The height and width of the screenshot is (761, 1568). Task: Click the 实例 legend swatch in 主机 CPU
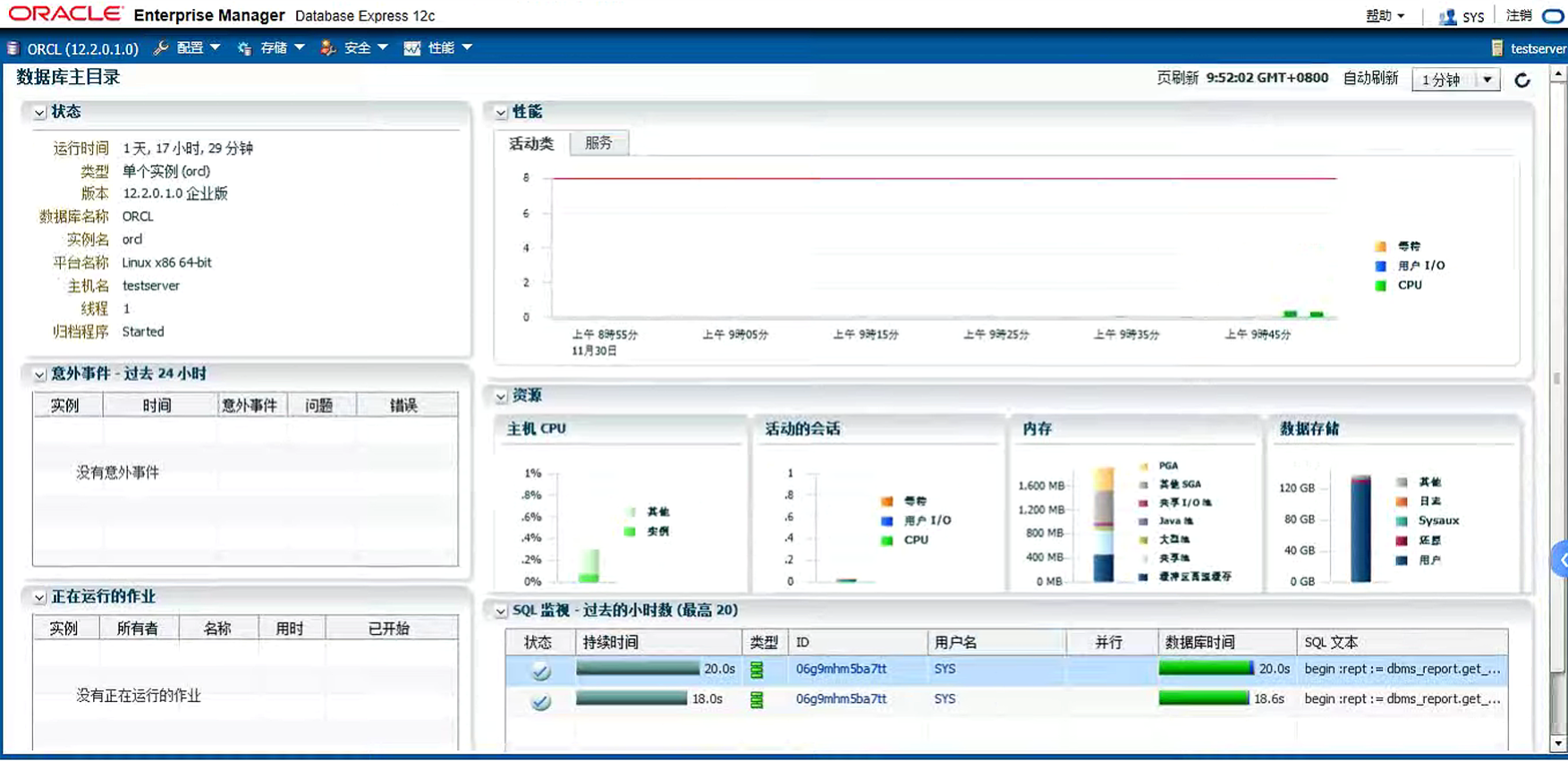click(630, 531)
